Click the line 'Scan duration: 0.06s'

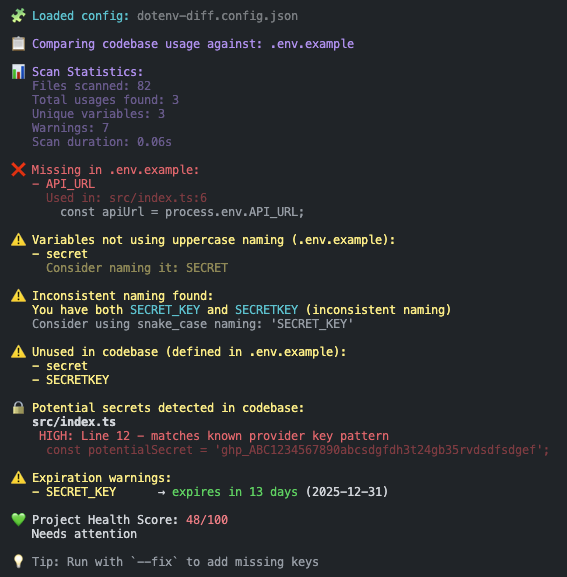tap(102, 142)
